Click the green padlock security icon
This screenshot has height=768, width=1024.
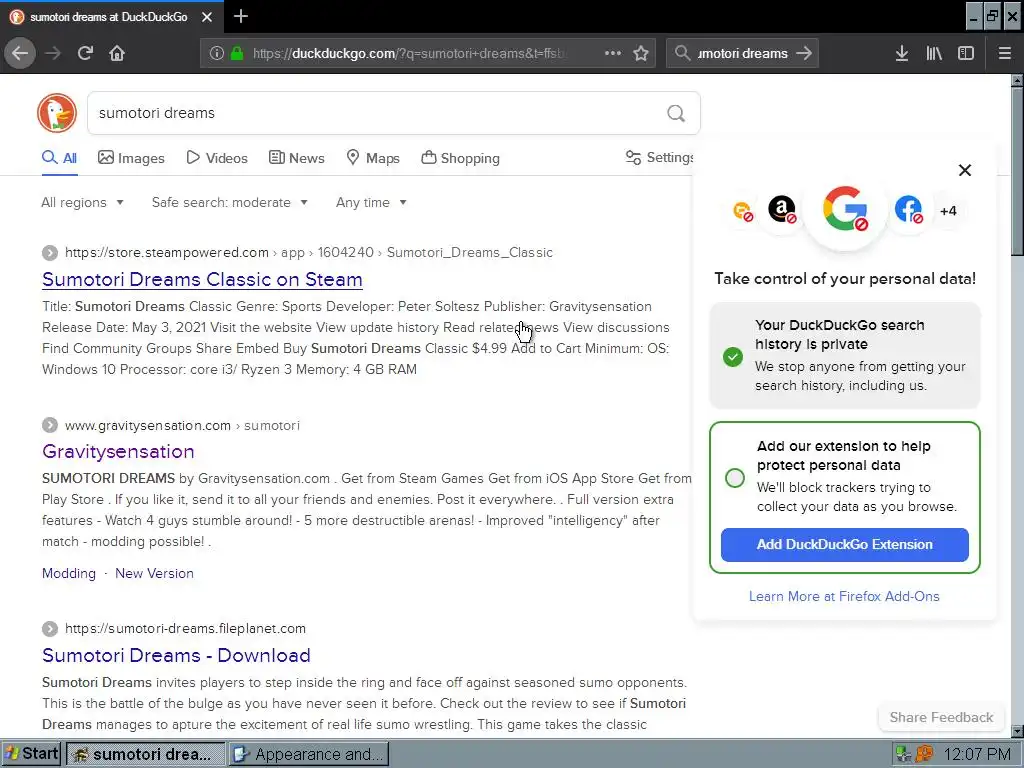click(237, 53)
